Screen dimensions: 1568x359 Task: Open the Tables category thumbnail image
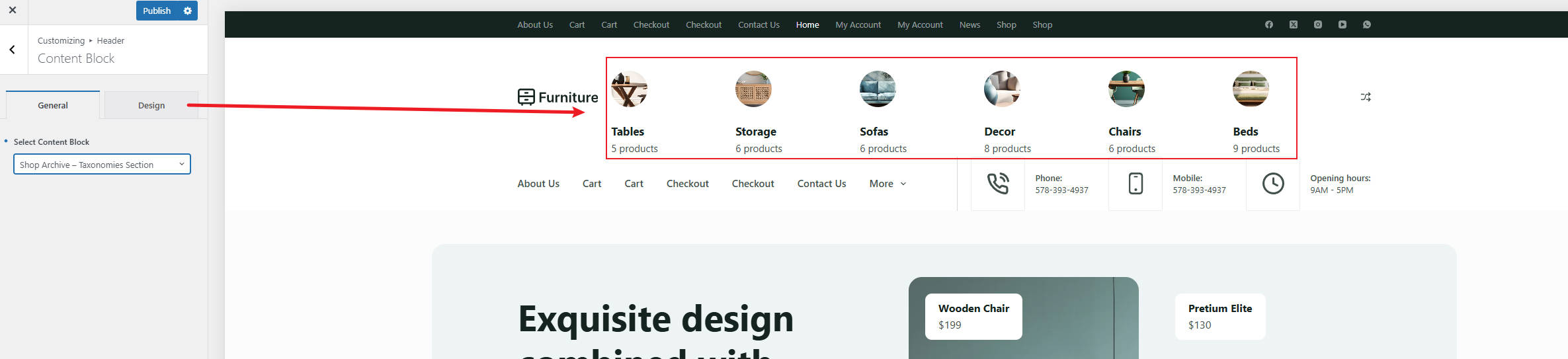[629, 89]
